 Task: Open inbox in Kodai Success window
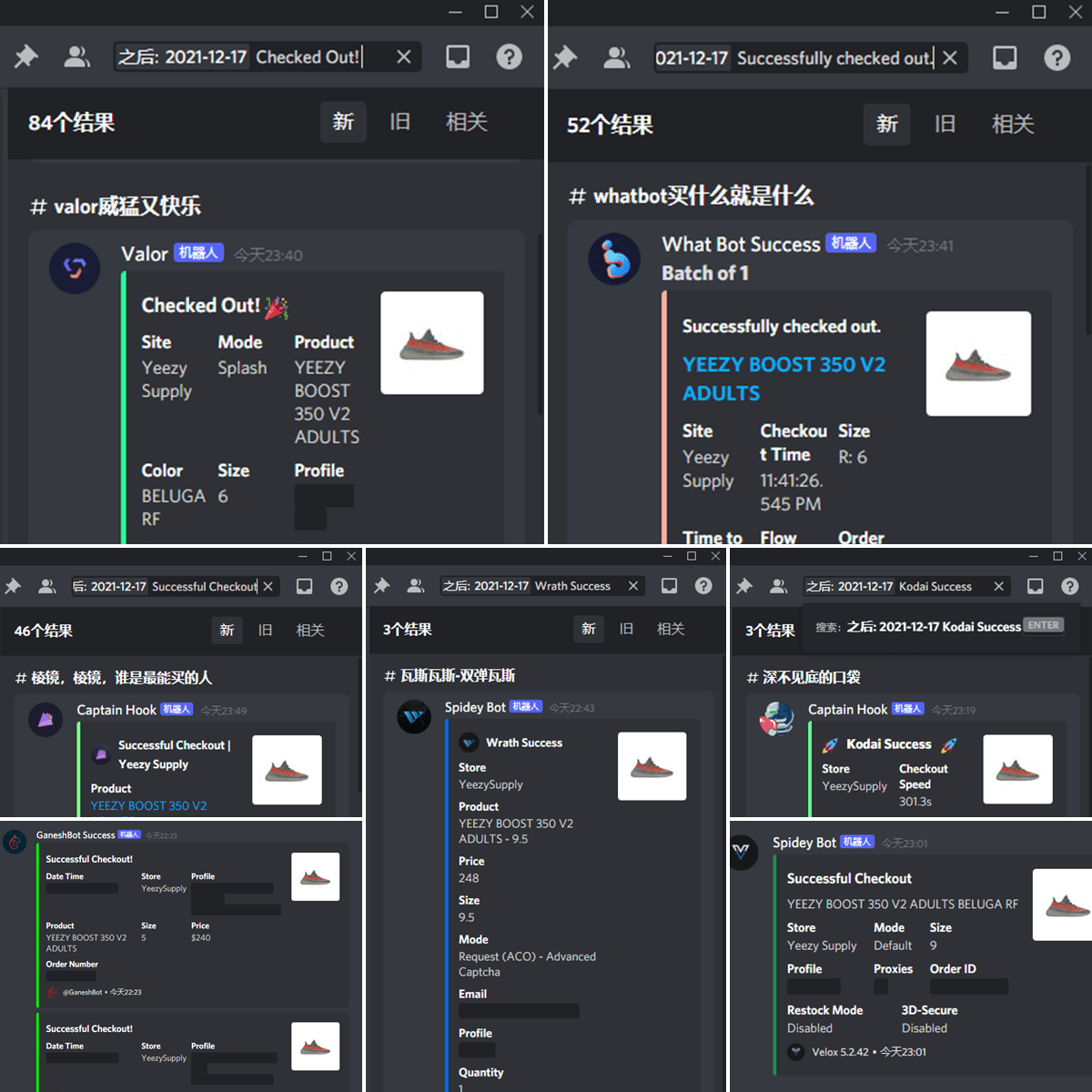click(x=1036, y=586)
